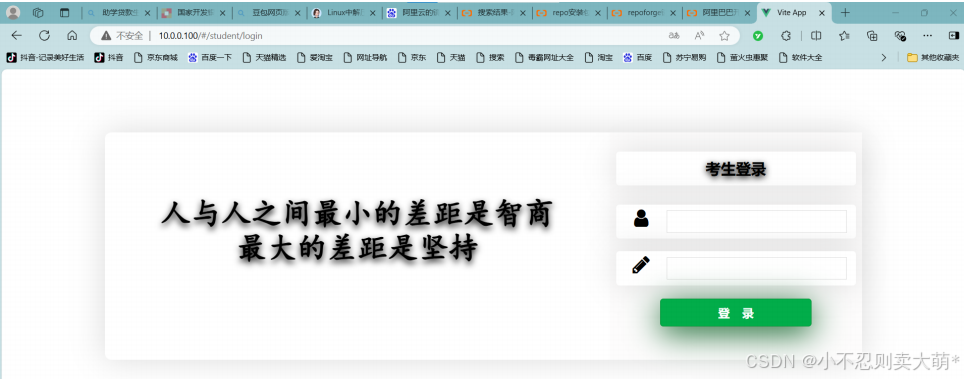Switch to the 豆包网页 tab

point(269,12)
